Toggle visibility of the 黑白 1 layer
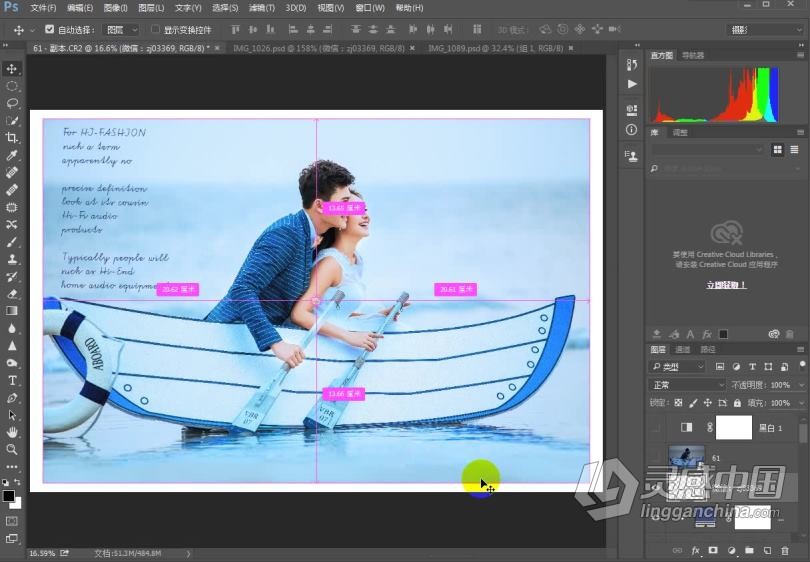Screen dimensions: 810x562 click(656, 428)
